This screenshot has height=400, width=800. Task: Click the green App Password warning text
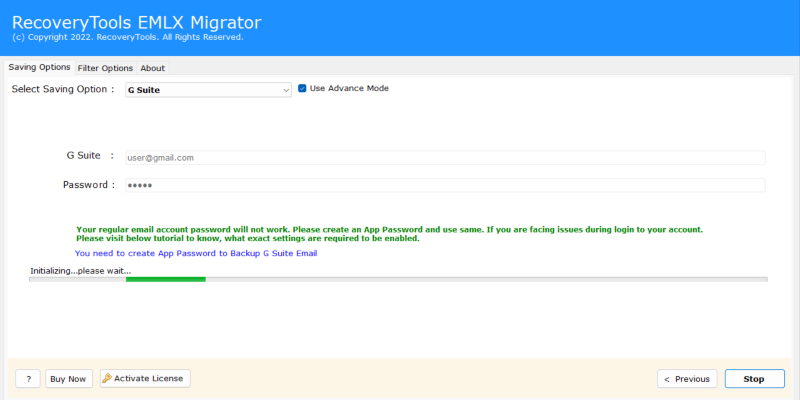click(x=389, y=234)
